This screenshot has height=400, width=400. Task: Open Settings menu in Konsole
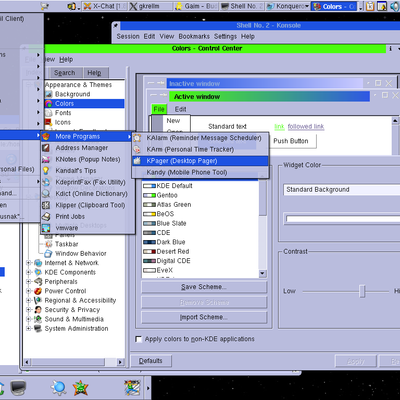(x=225, y=36)
